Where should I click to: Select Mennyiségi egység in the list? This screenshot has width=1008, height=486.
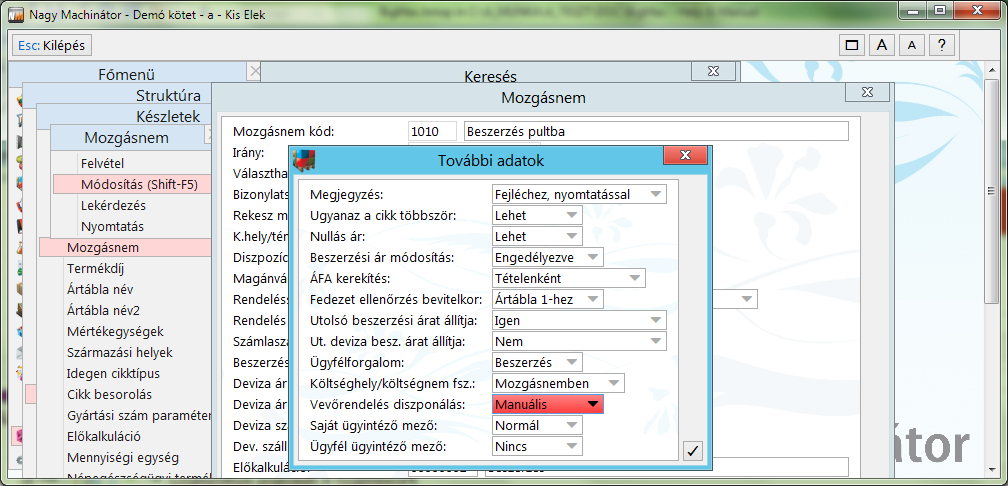point(125,458)
